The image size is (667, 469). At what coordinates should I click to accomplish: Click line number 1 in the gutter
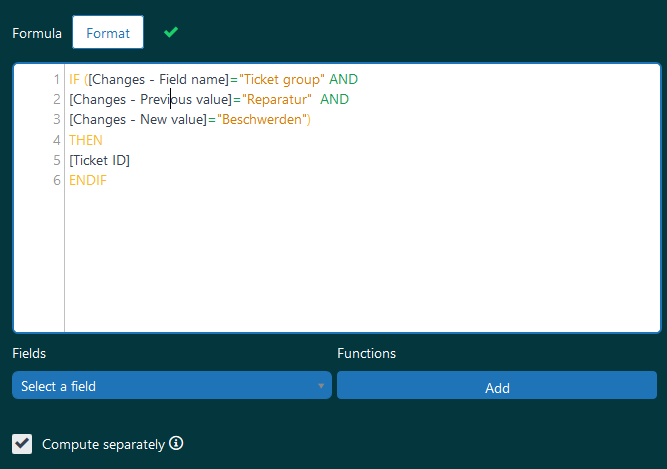pos(57,79)
